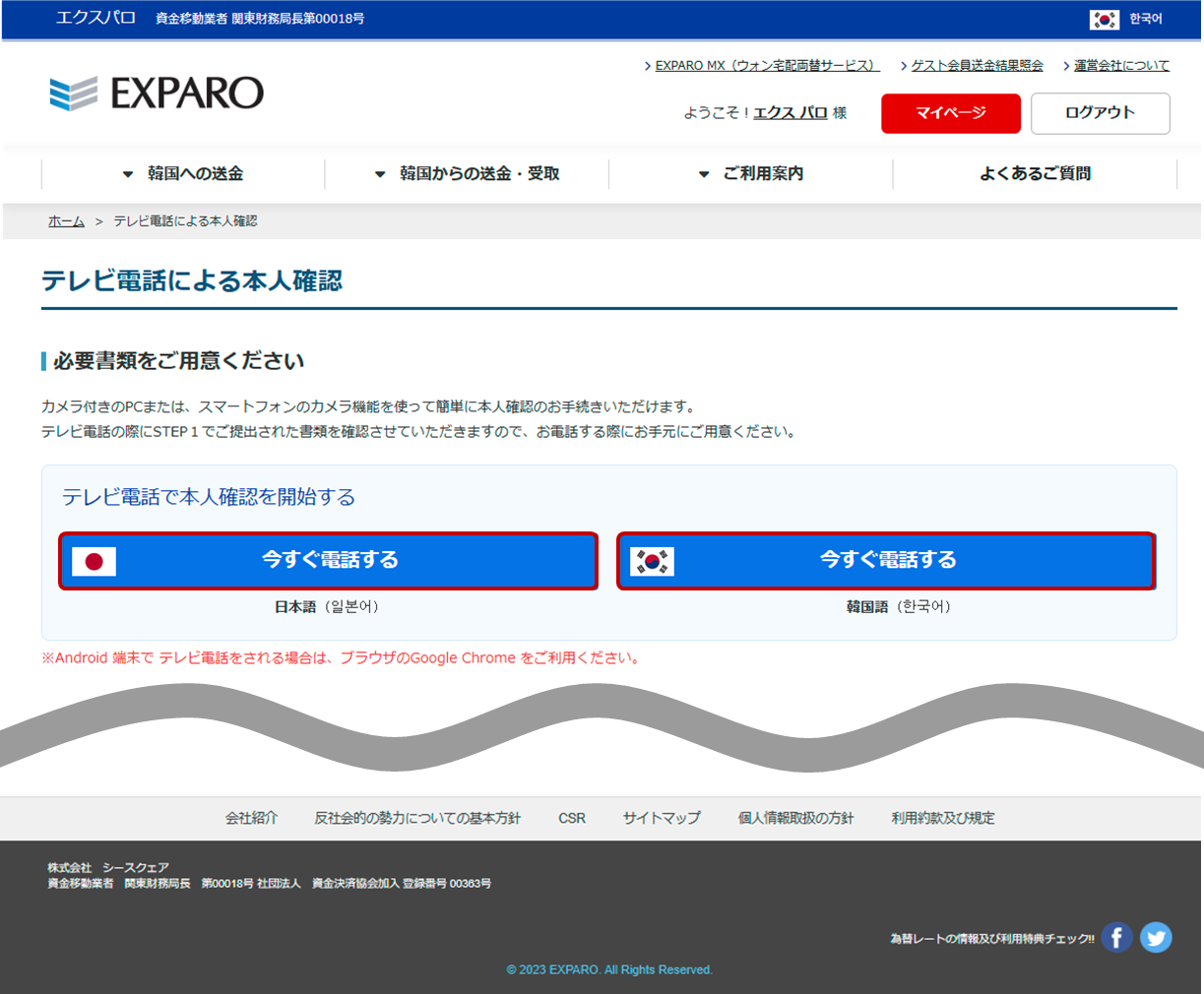Click the Korean flag on call button
The height and width of the screenshot is (994, 1204).
tap(652, 561)
